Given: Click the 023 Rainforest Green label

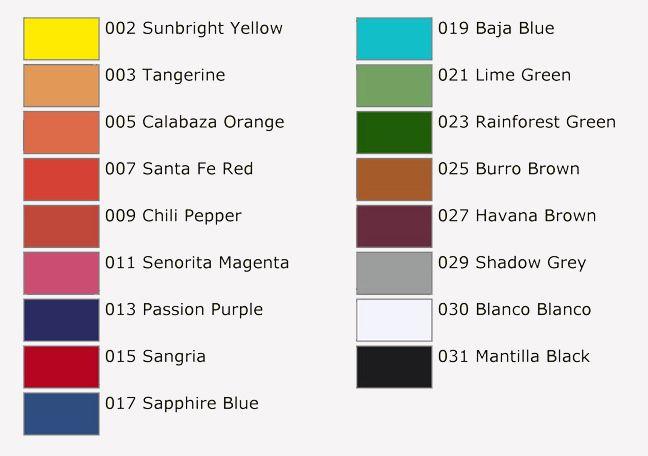Looking at the screenshot, I should click(527, 122).
